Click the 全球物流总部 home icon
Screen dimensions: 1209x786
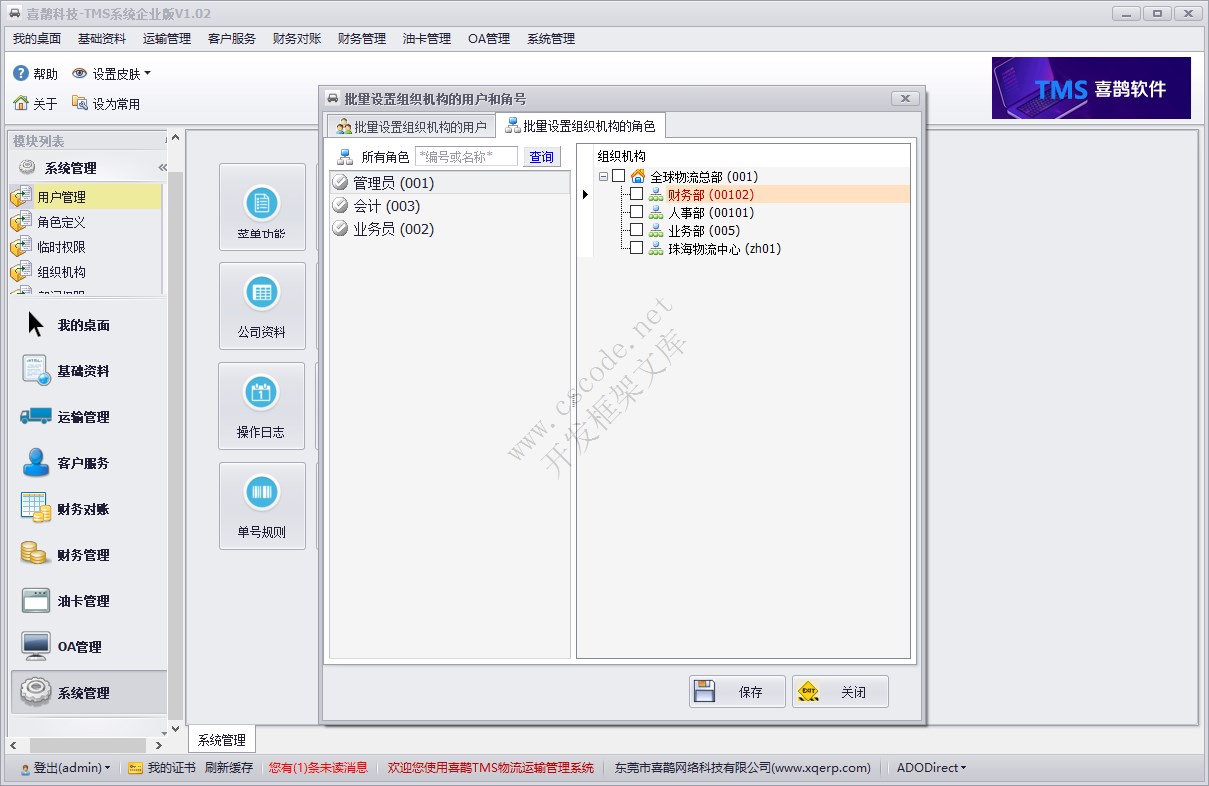pos(638,176)
